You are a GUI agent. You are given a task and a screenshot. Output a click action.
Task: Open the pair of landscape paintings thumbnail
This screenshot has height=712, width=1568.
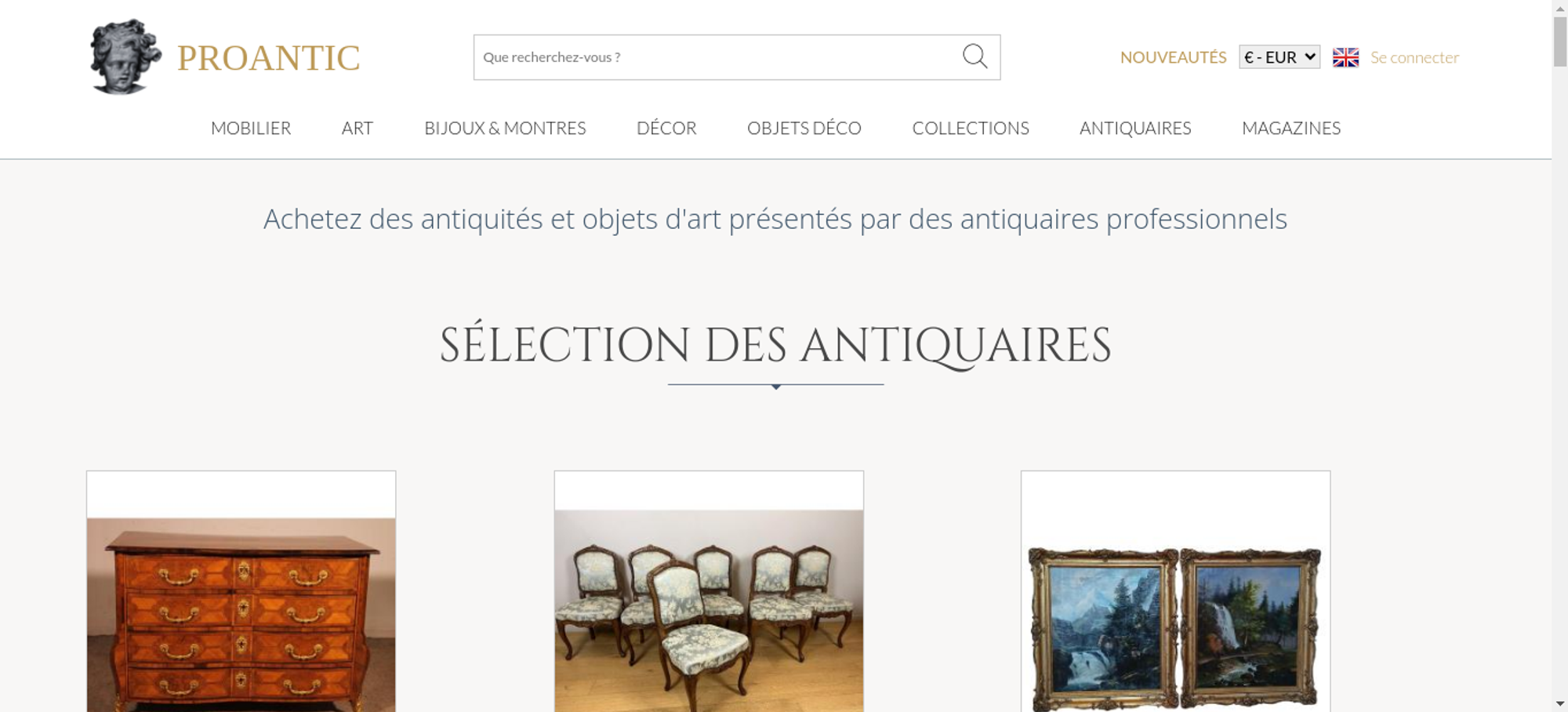point(1175,629)
